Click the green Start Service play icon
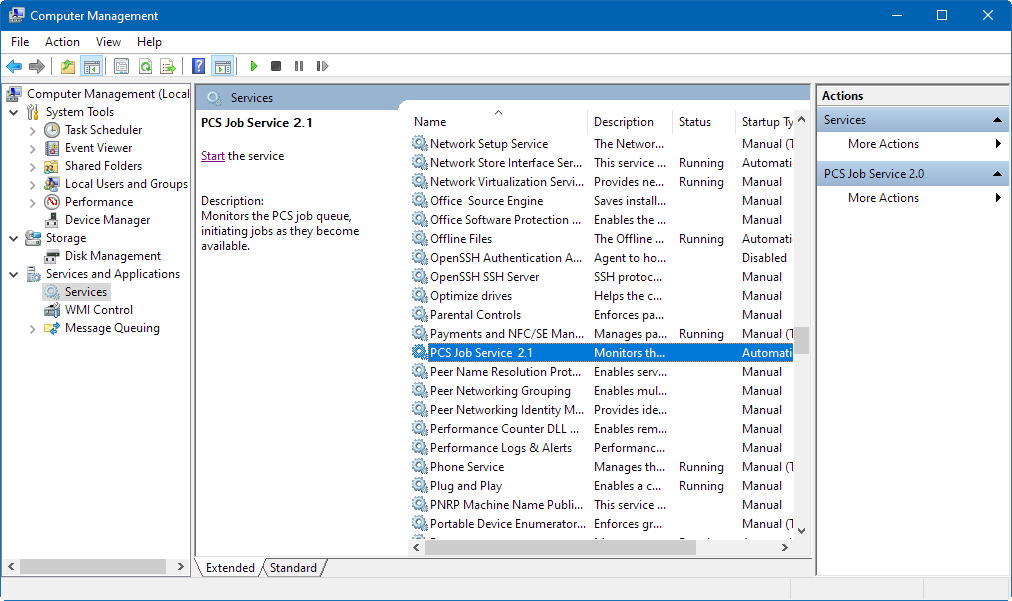This screenshot has width=1012, height=601. tap(254, 66)
